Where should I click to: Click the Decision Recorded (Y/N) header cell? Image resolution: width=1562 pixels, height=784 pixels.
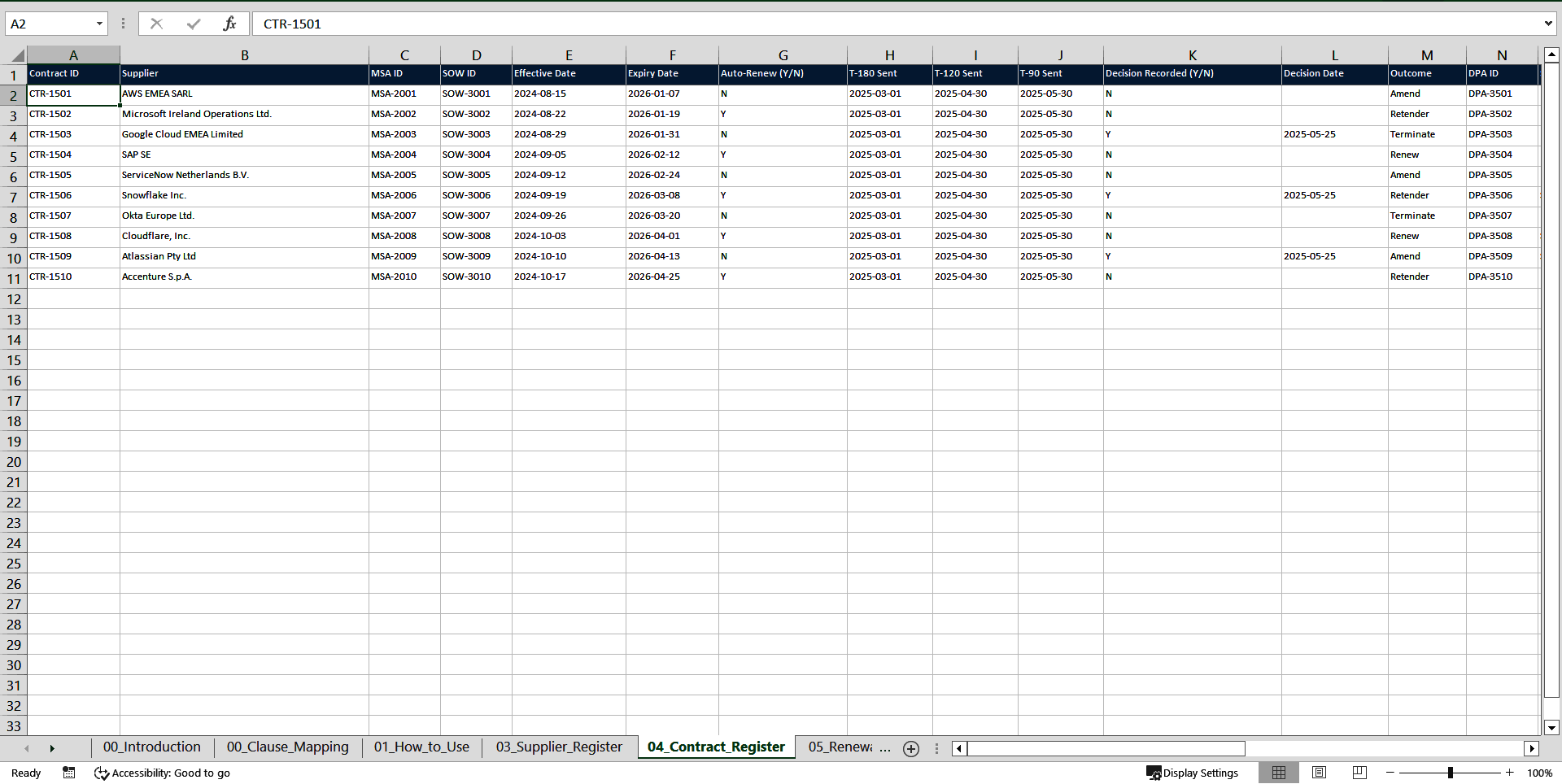[1192, 74]
